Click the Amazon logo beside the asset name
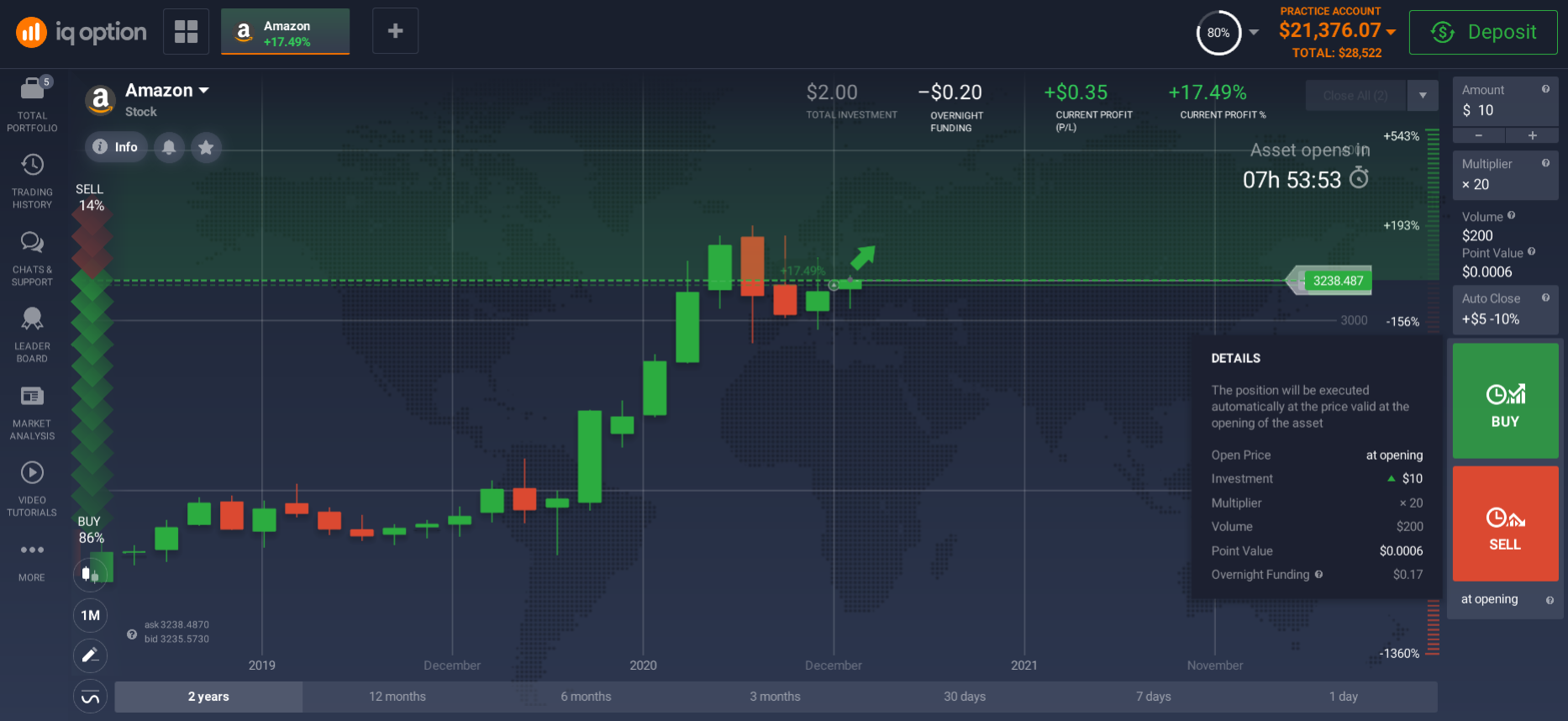This screenshot has height=721, width=1568. pos(101,100)
